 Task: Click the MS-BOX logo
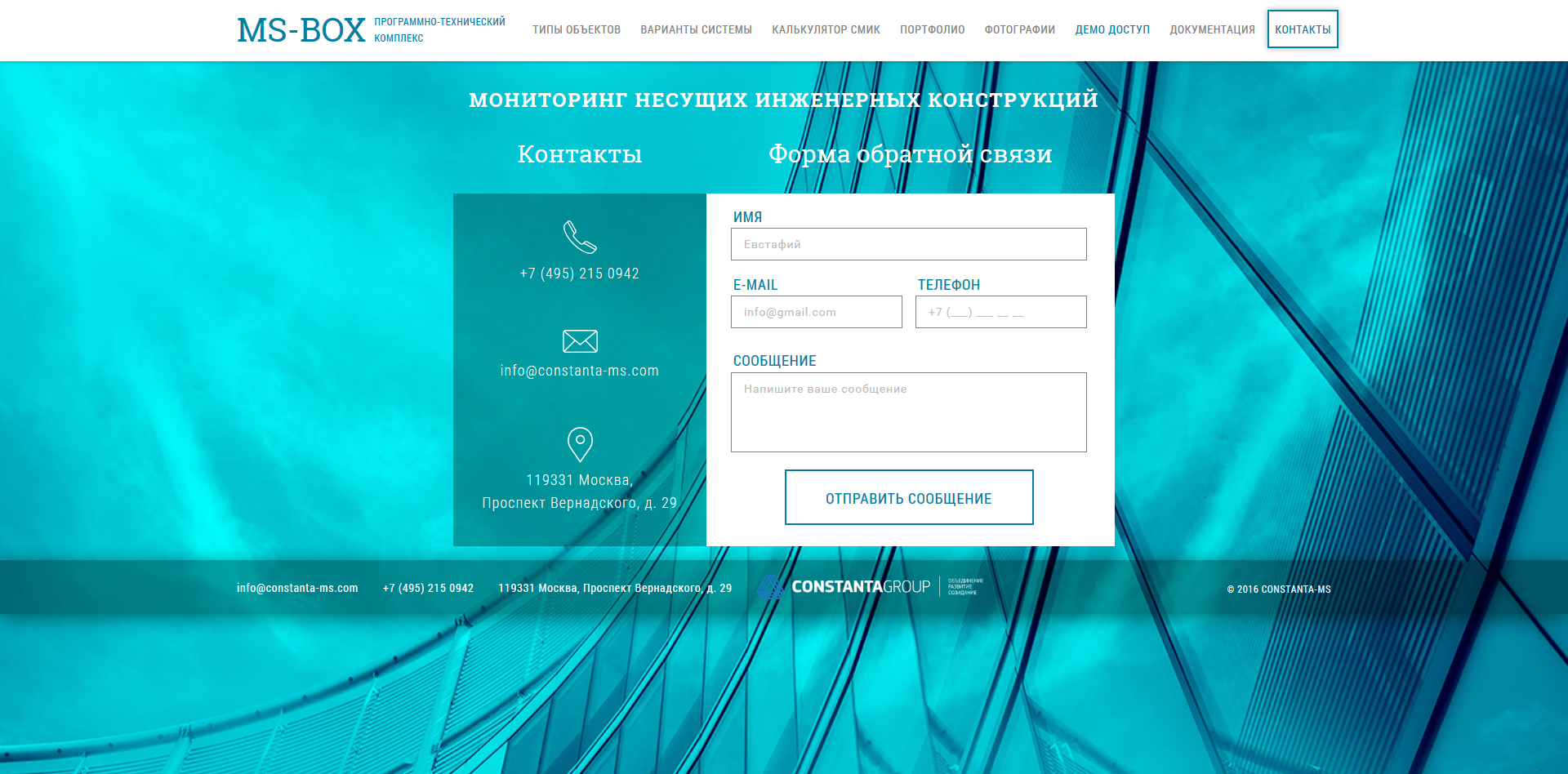coord(301,30)
